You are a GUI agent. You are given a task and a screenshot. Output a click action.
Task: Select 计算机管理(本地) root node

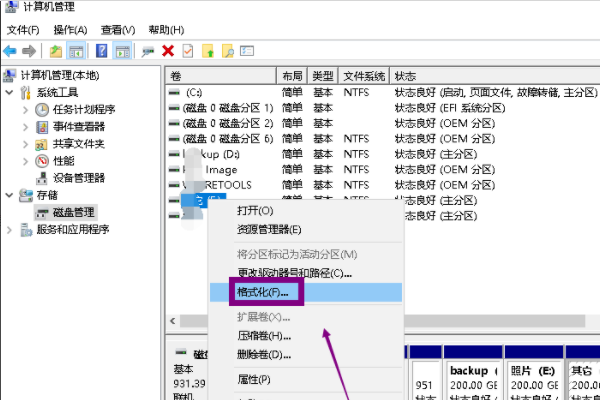(x=60, y=75)
